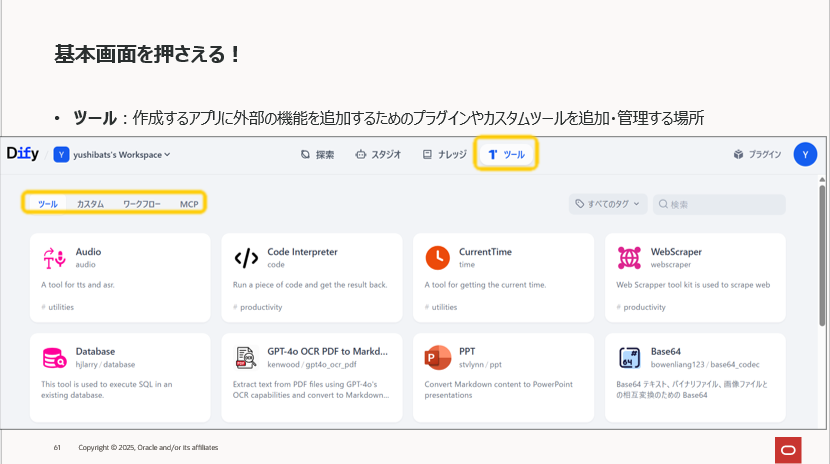The image size is (830, 464).
Task: Go to 探索 in the top navigation
Action: (318, 154)
